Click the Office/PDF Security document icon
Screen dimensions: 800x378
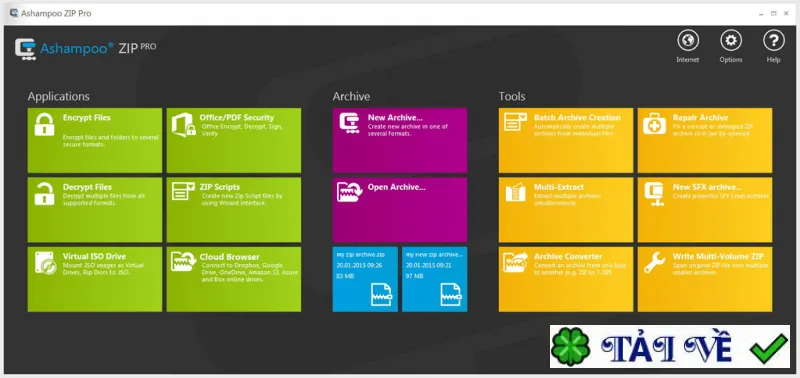(x=184, y=124)
